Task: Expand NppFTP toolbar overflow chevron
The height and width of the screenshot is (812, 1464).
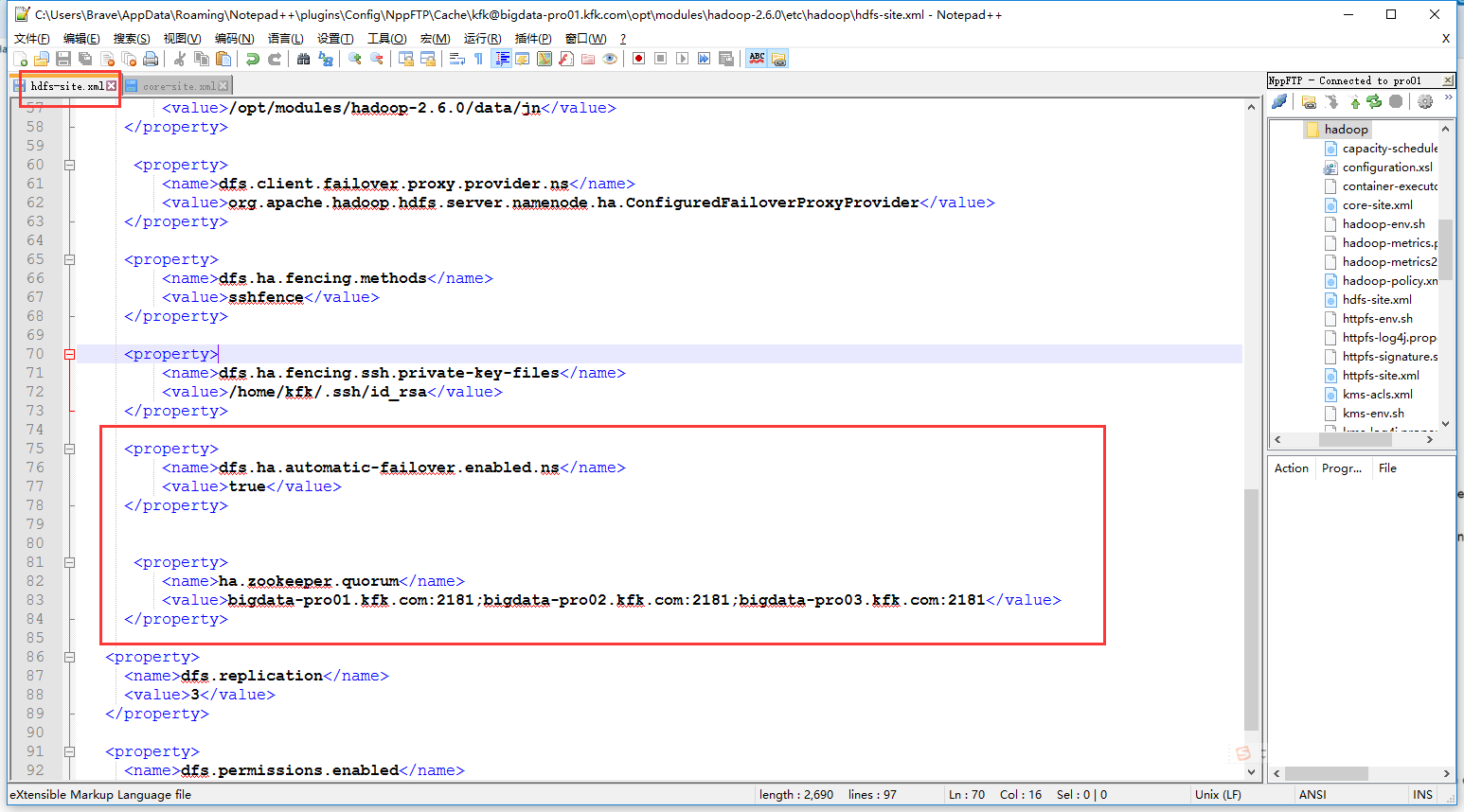Action: (x=1448, y=97)
